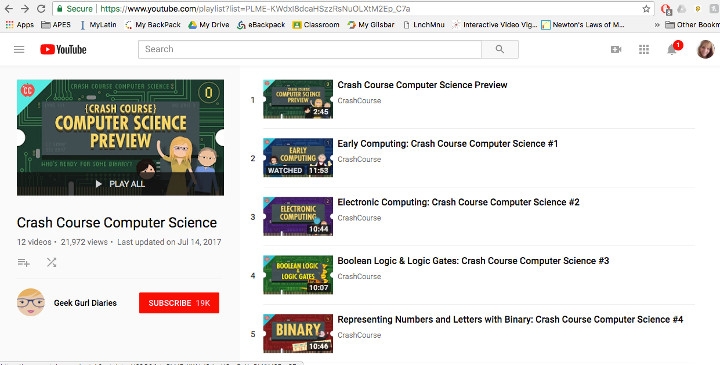
Task: Click CrashCourse channel under the Binary video
Action: tap(359, 335)
